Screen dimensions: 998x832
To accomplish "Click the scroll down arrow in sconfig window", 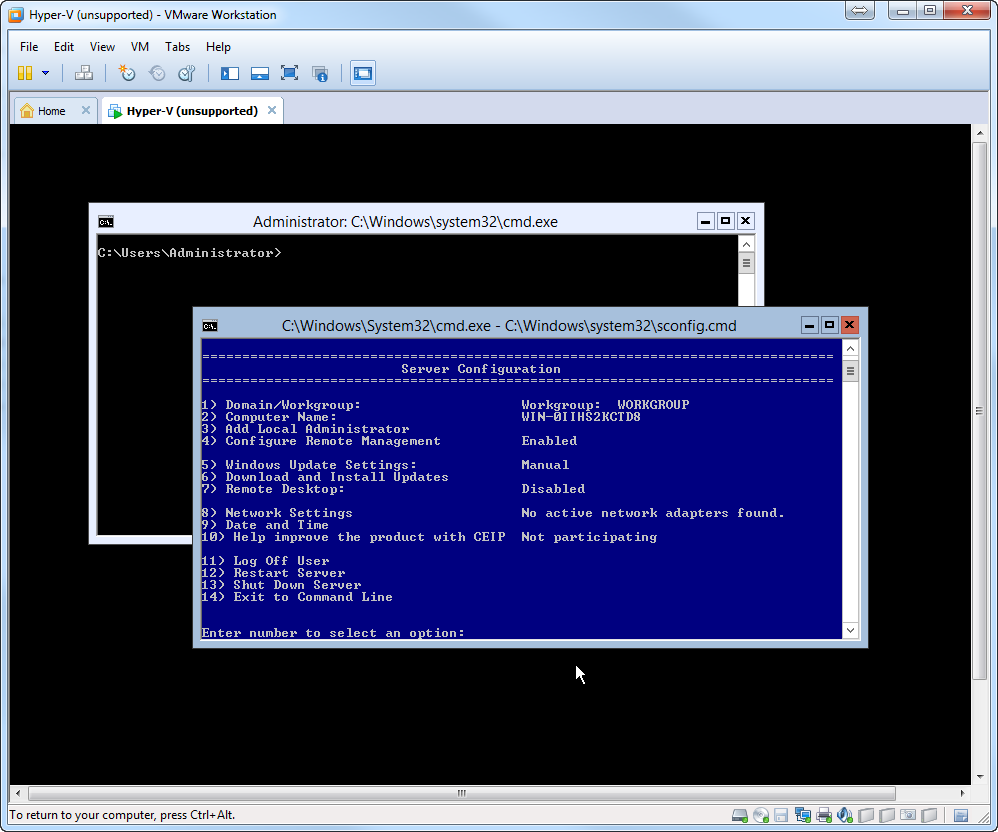I will (x=850, y=630).
